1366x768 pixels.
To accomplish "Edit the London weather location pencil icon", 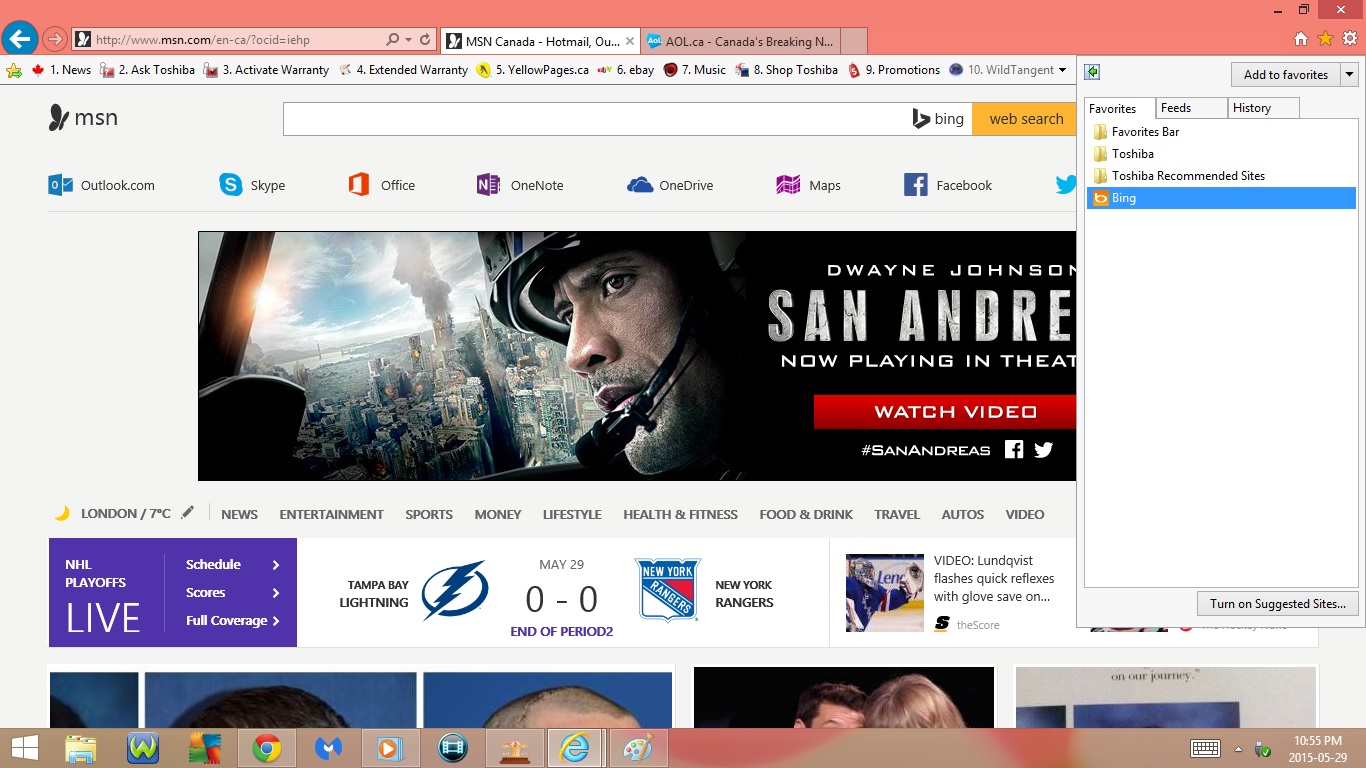I will tap(187, 512).
